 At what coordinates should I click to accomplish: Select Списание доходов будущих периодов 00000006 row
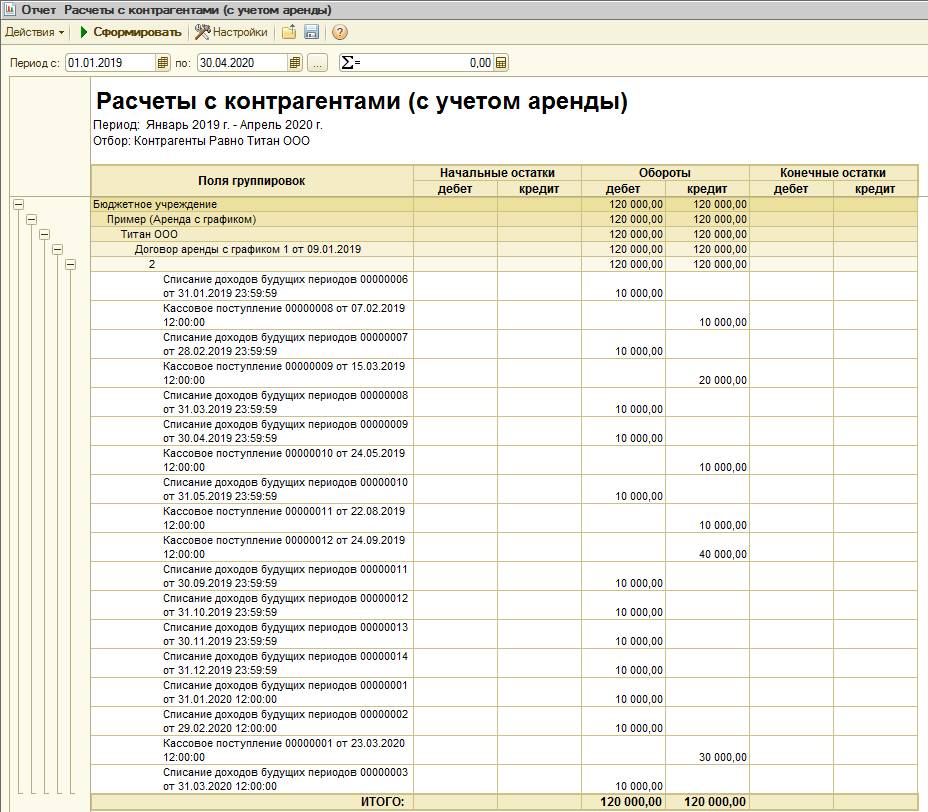(504, 286)
